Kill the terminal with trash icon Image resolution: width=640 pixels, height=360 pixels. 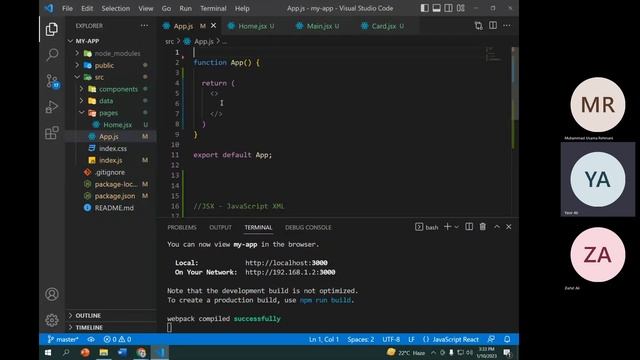click(483, 227)
